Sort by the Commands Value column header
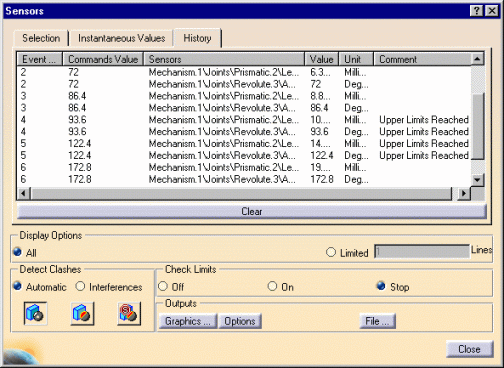The width and height of the screenshot is (504, 368). 103,59
